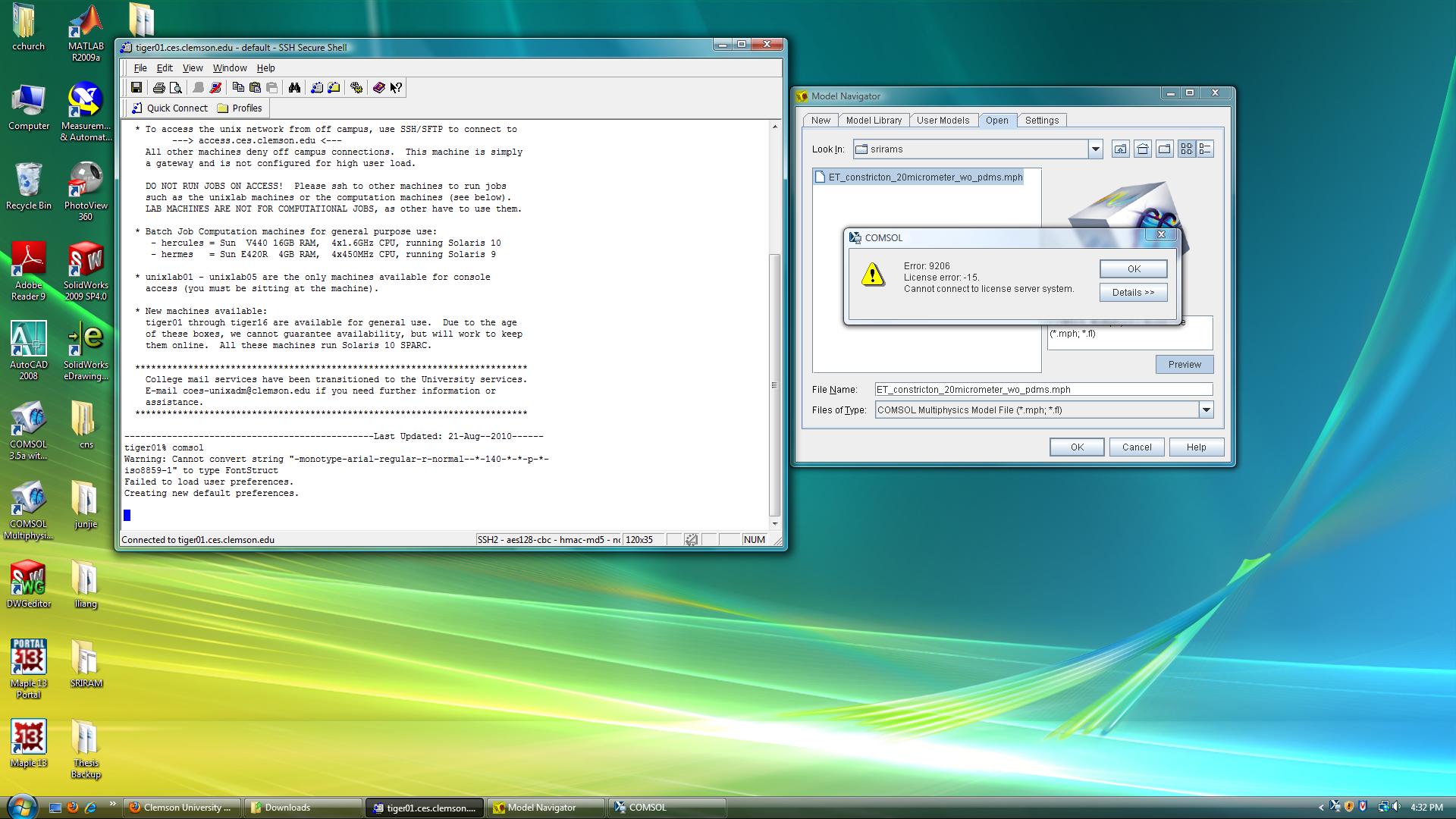Select COMSOL 3.5a desktop shortcut
The height and width of the screenshot is (819, 1456).
coord(29,431)
